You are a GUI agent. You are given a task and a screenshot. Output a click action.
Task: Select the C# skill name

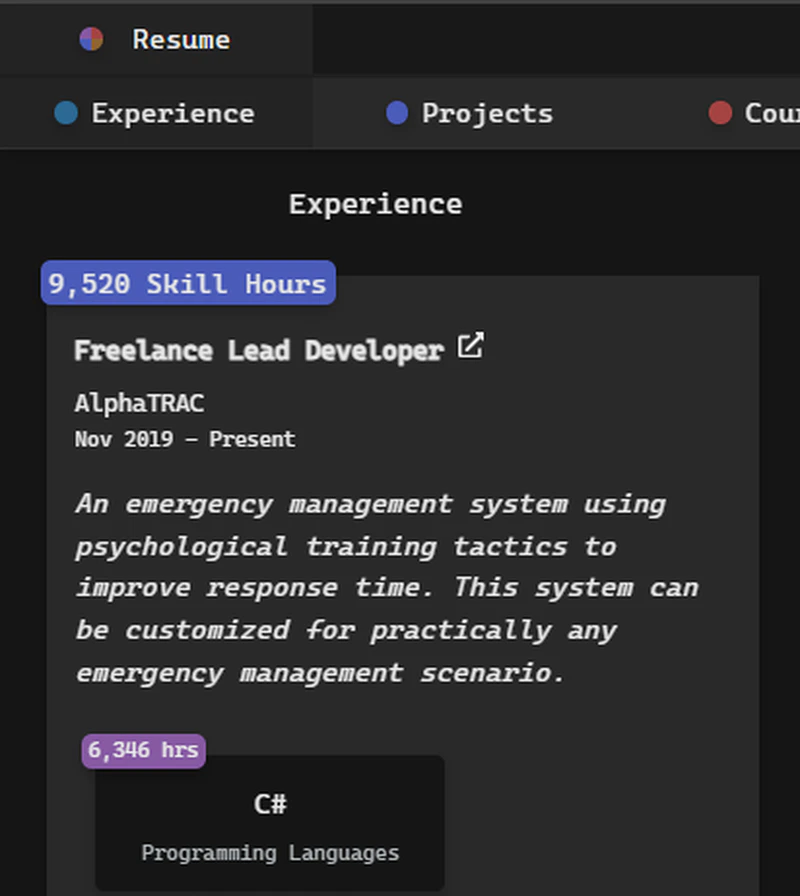tap(270, 804)
